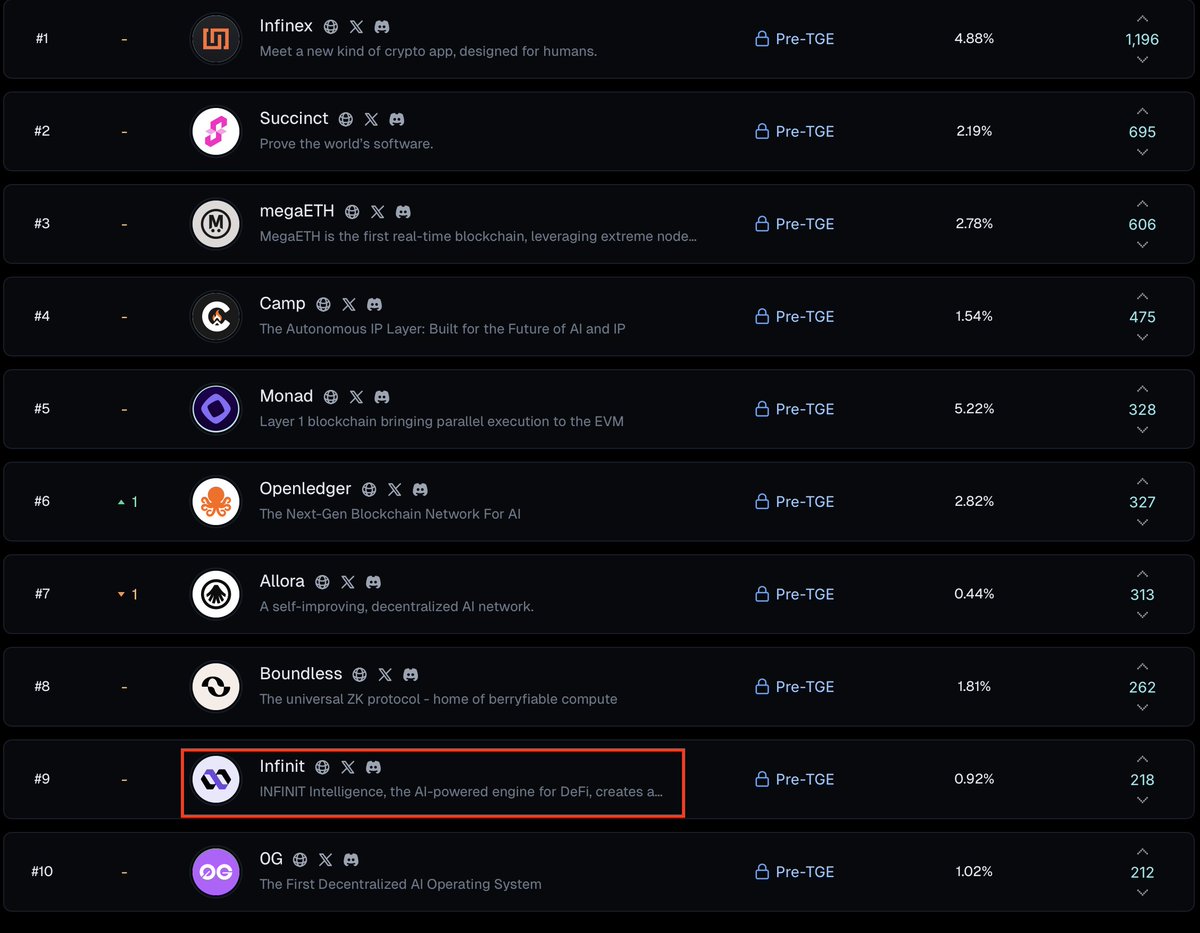
Task: Open the megaETH project name link
Action: click(297, 211)
